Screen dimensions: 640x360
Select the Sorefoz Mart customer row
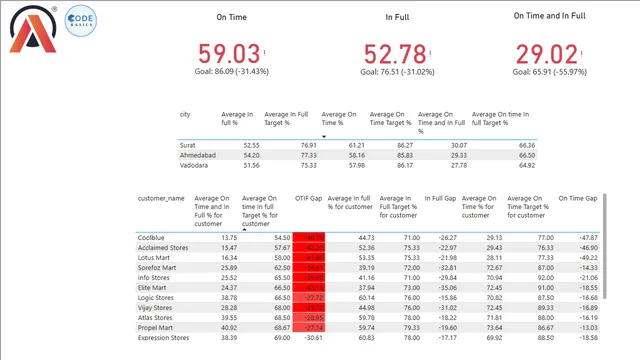(x=368, y=268)
